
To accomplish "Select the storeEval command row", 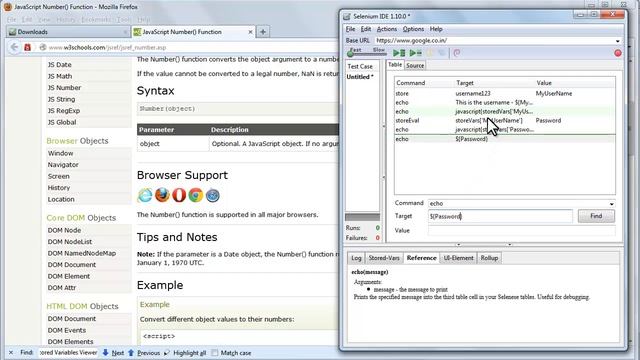I will click(504, 120).
